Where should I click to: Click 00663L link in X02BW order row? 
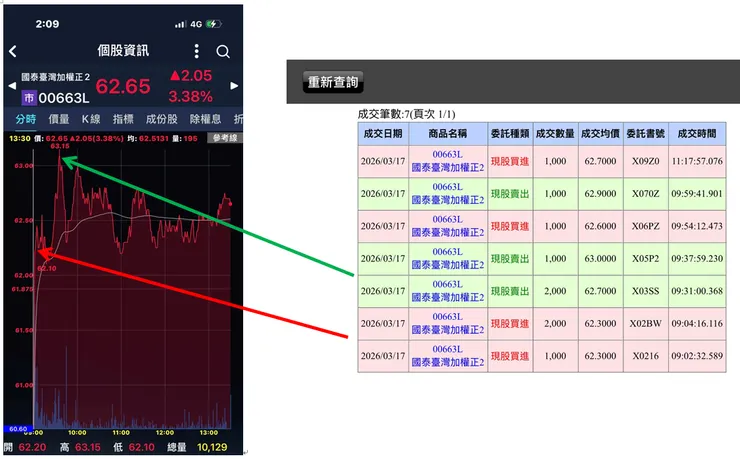coord(447,317)
